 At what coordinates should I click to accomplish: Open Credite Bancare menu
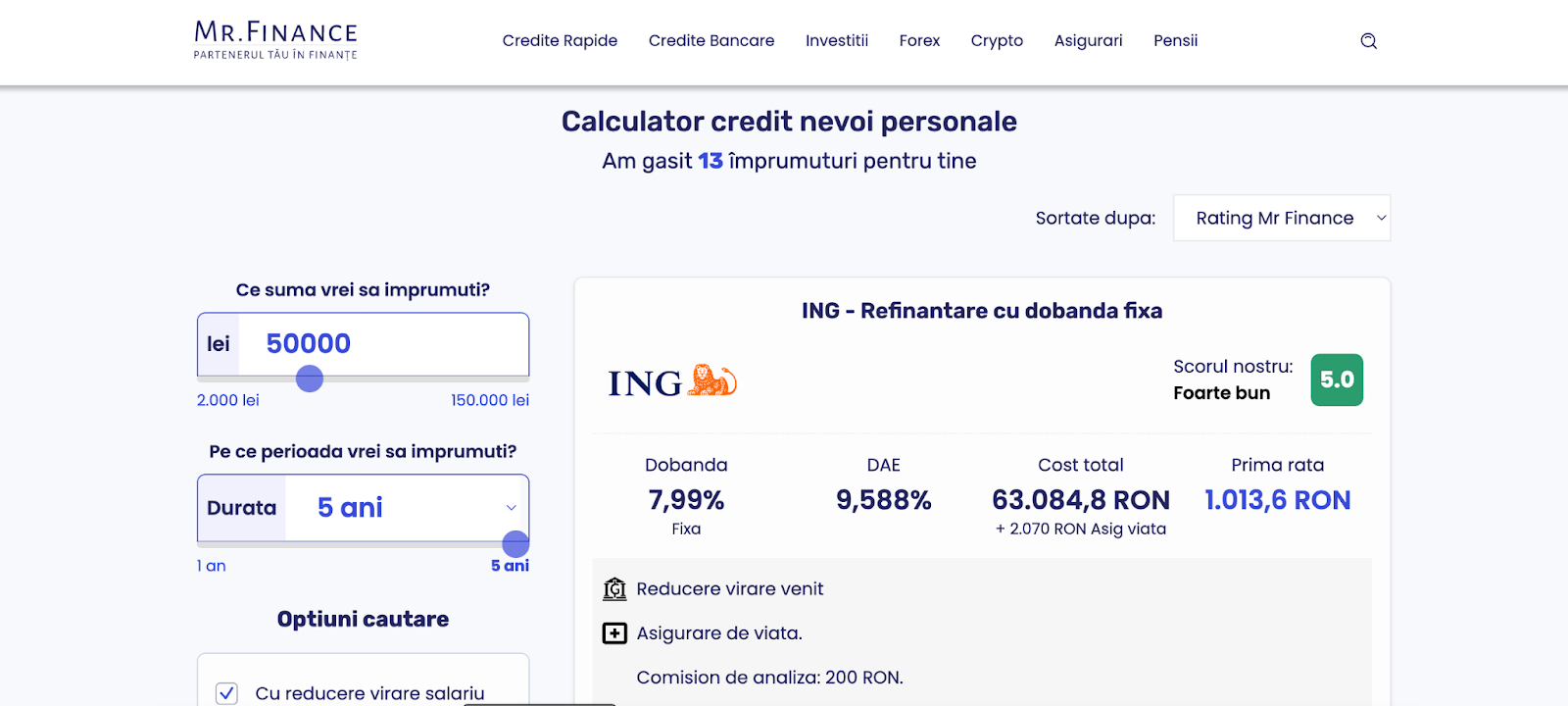pyautogui.click(x=711, y=40)
